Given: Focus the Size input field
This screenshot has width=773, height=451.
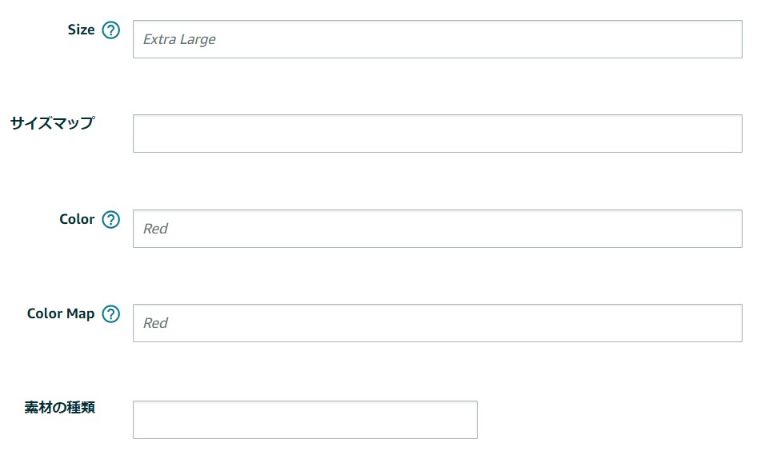Looking at the screenshot, I should (437, 39).
